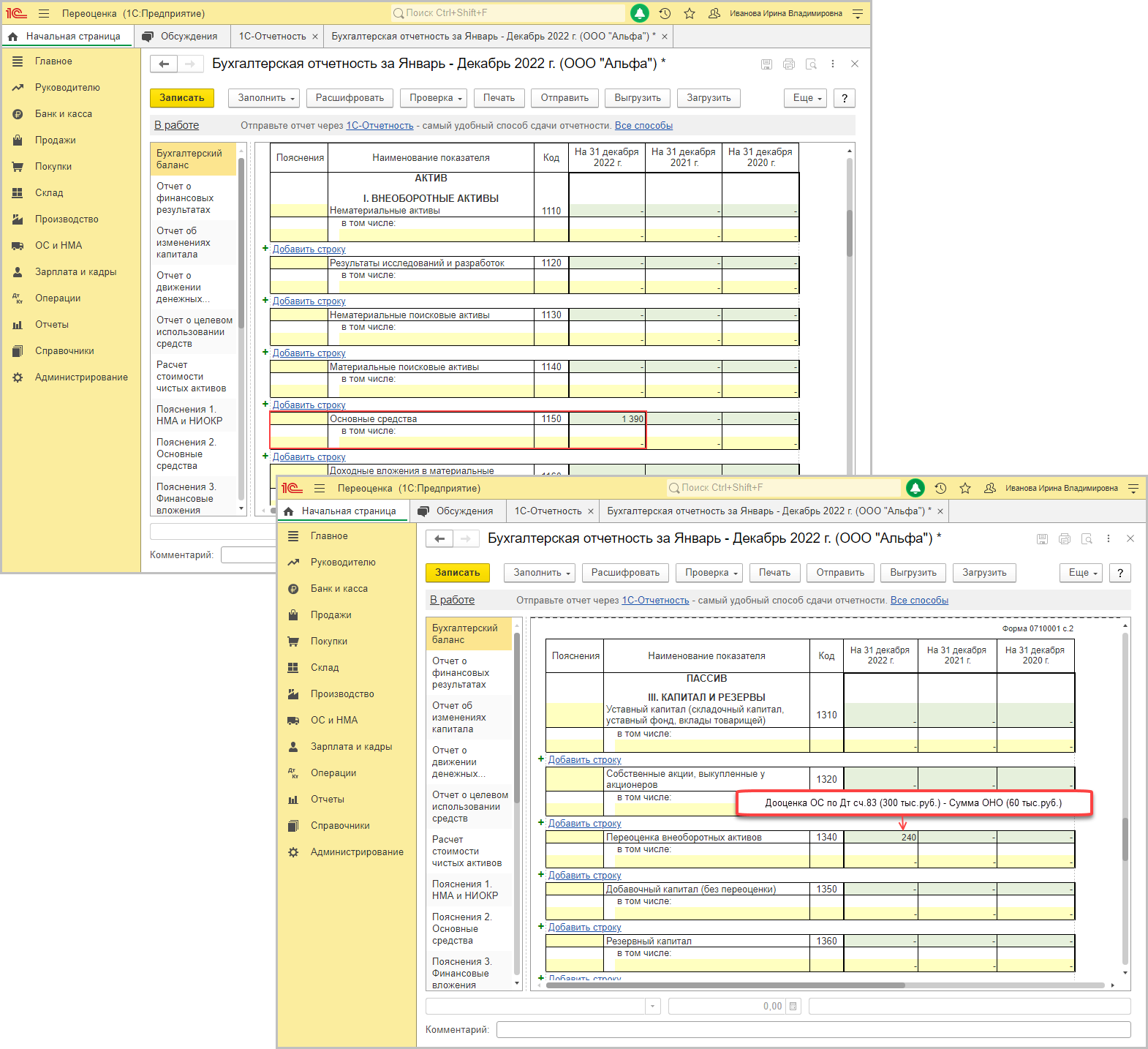Image resolution: width=1148 pixels, height=1049 pixels.
Task: Expand Проверка dropdown in back window
Action: (434, 98)
